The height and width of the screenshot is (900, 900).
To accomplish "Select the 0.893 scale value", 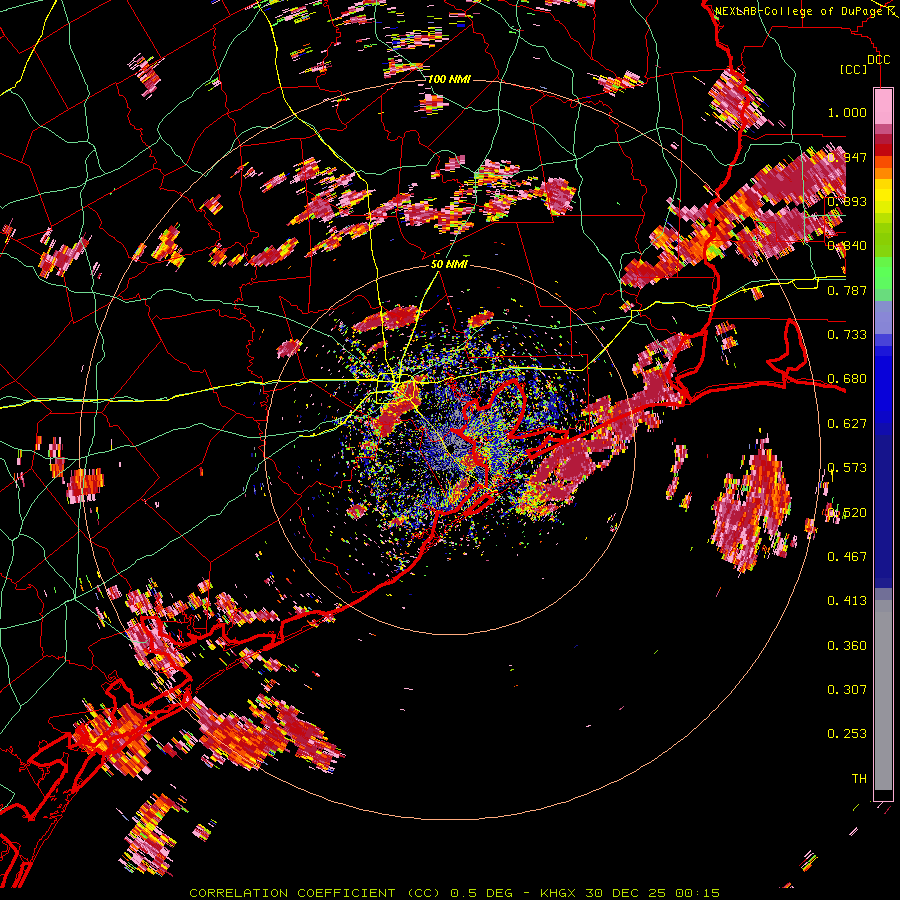I will (x=847, y=201).
